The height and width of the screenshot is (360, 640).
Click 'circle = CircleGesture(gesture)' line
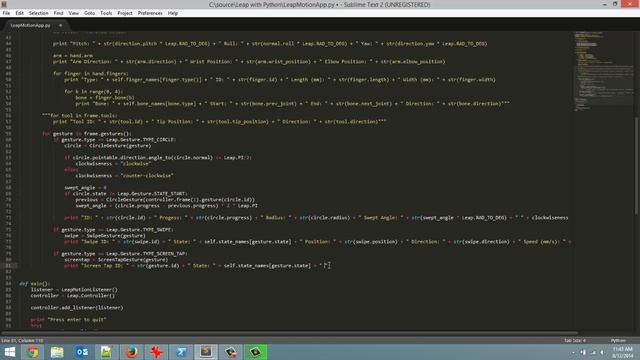click(x=108, y=146)
